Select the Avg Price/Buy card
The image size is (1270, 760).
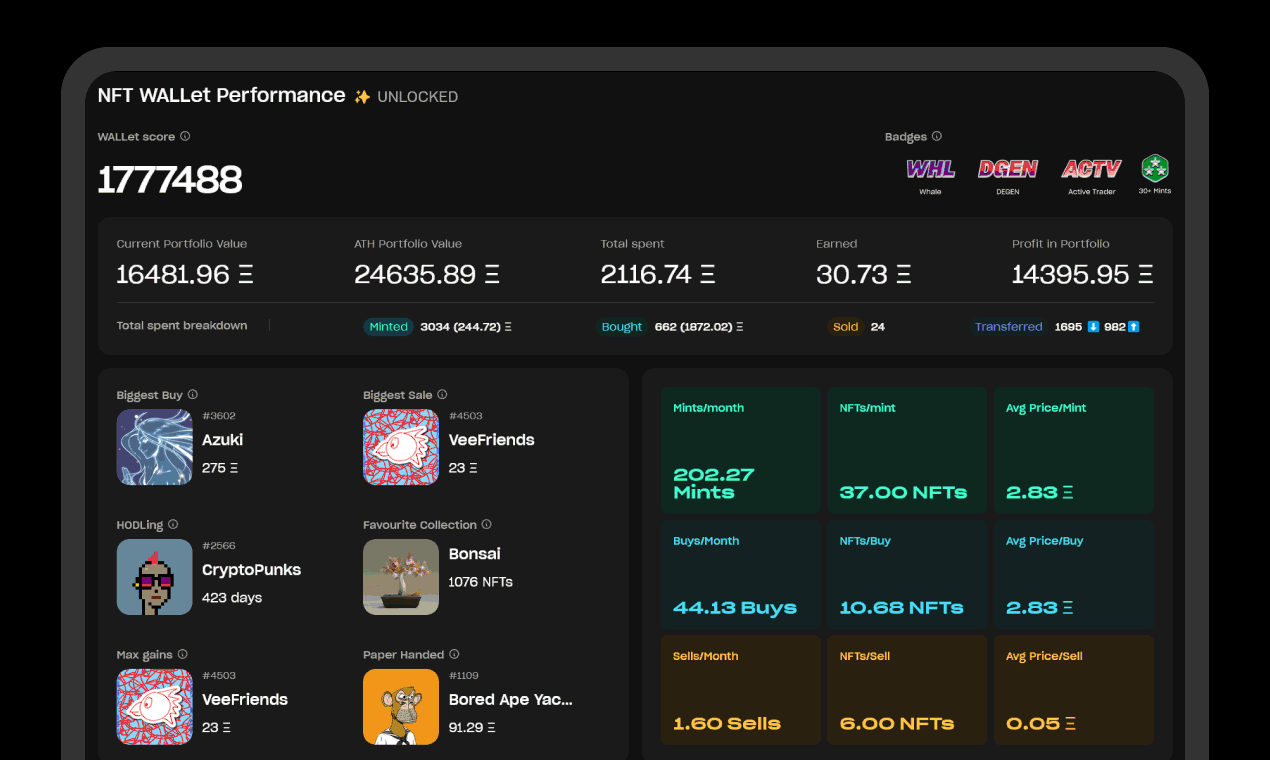1073,574
